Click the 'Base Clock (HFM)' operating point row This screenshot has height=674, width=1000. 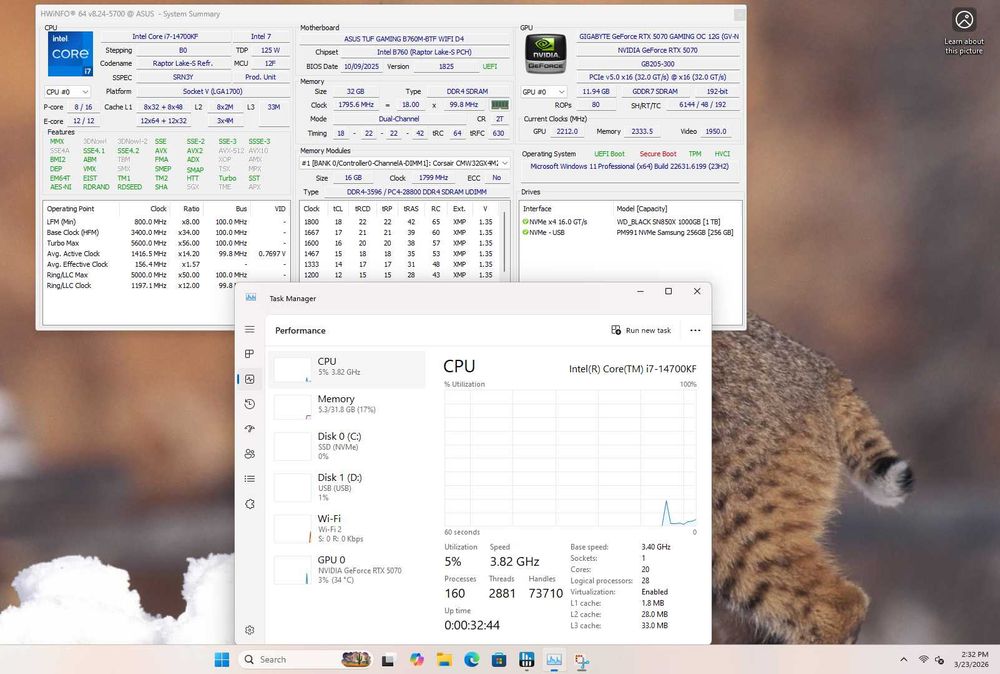(166, 233)
